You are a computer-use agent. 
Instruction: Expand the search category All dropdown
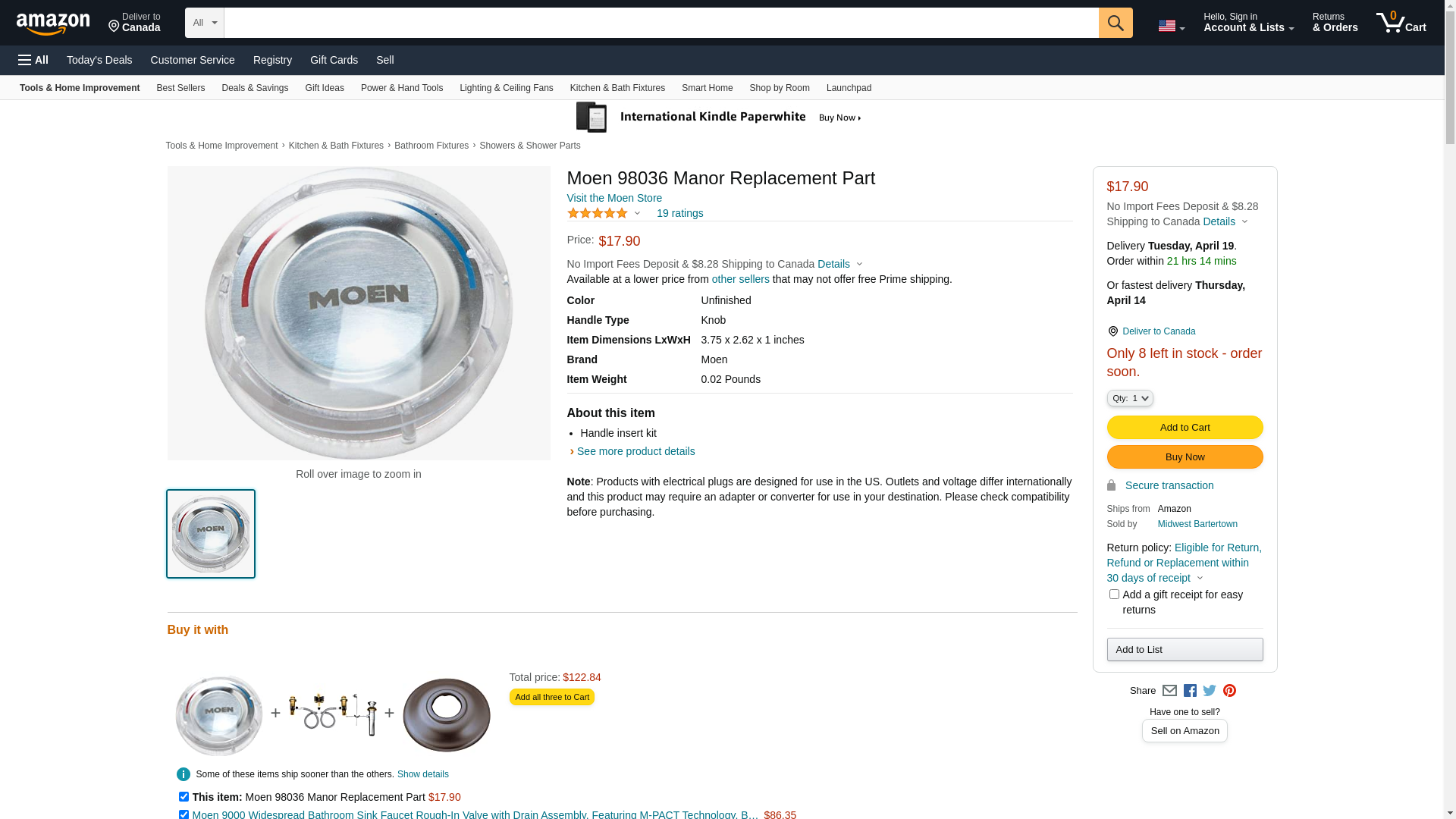pos(205,23)
